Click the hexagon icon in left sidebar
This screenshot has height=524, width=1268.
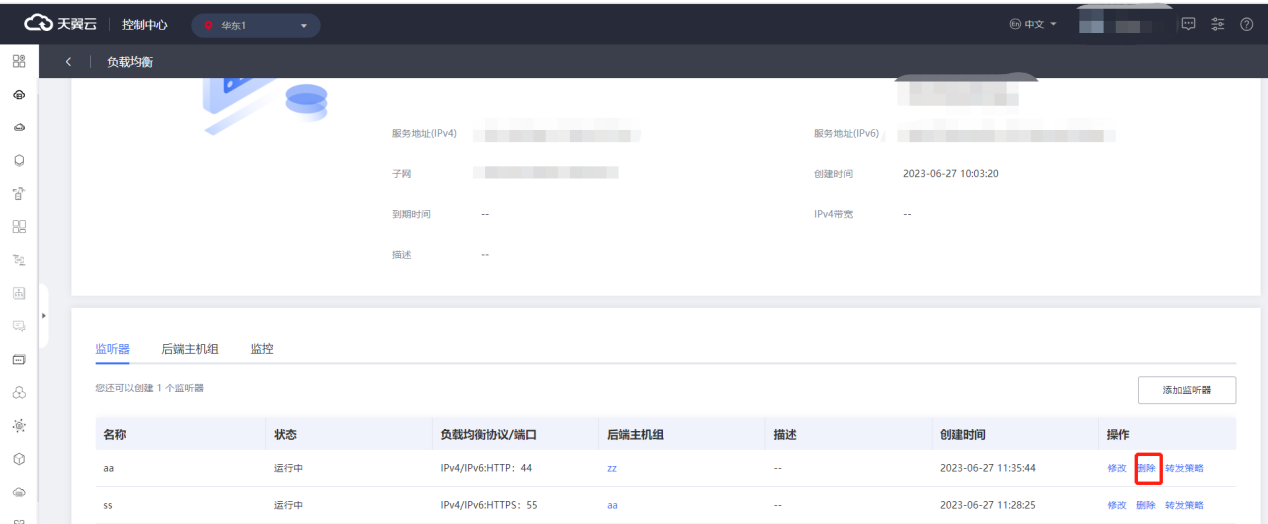point(18,160)
